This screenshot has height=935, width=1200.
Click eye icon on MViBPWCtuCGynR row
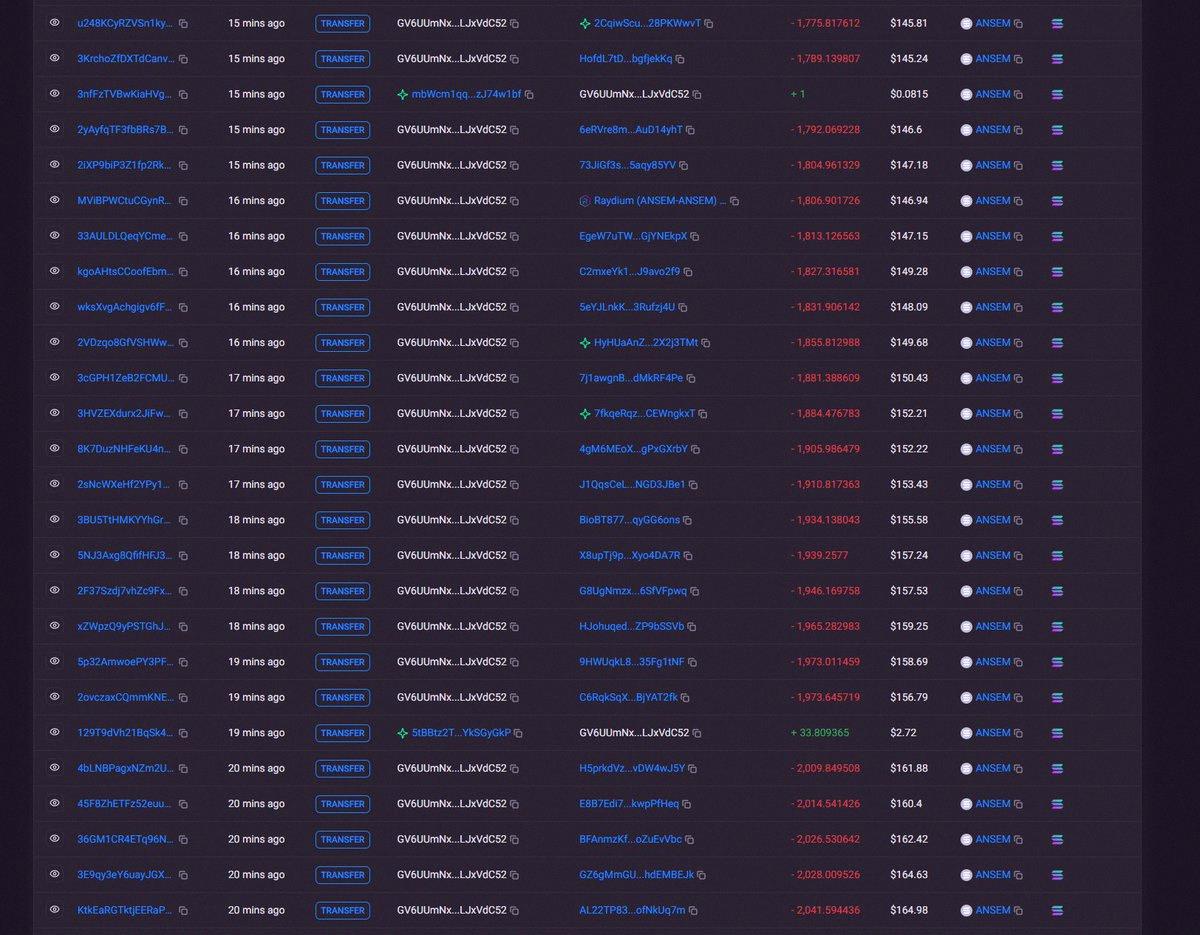coord(55,200)
